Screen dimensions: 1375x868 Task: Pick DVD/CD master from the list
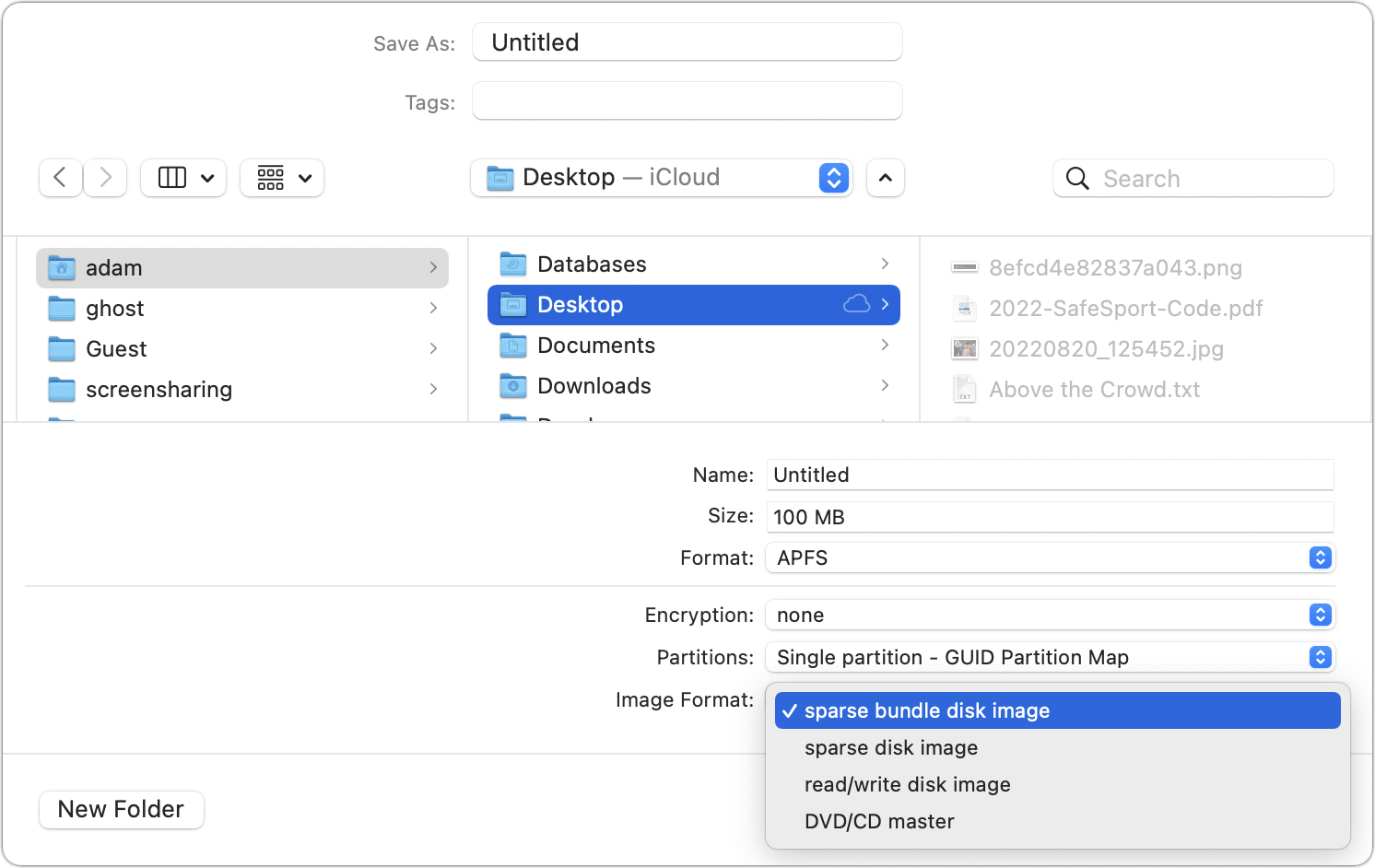pyautogui.click(x=879, y=822)
